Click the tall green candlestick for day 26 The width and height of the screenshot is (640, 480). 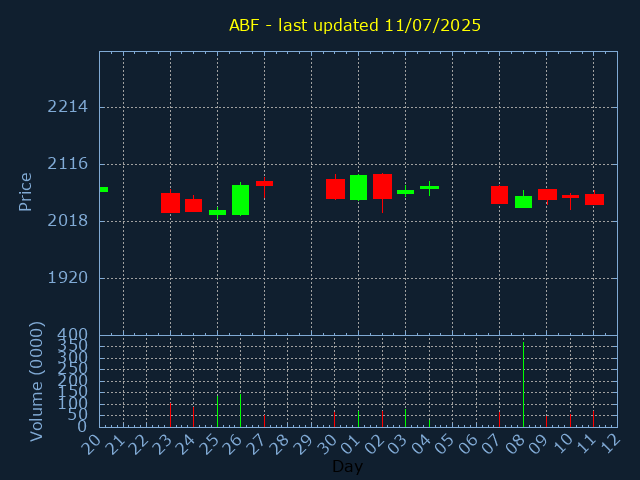pyautogui.click(x=240, y=200)
